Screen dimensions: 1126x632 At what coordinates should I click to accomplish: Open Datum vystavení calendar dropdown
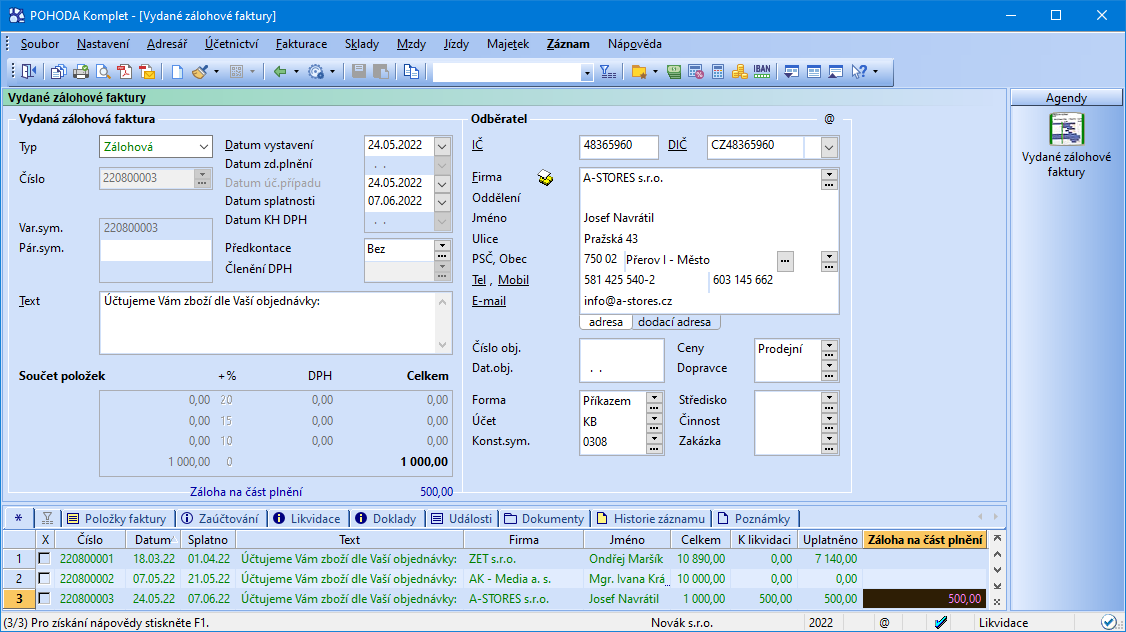pos(442,146)
